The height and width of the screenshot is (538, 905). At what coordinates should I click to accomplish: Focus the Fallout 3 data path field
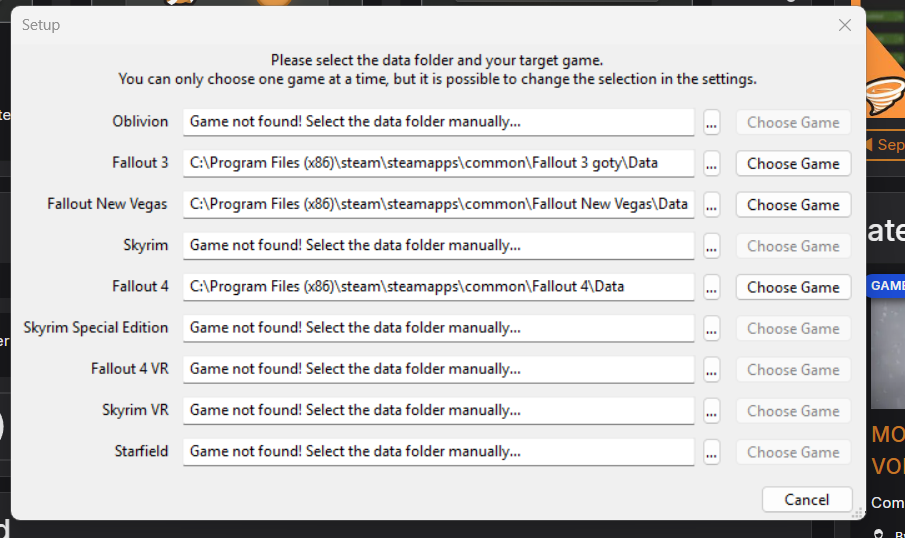[438, 163]
